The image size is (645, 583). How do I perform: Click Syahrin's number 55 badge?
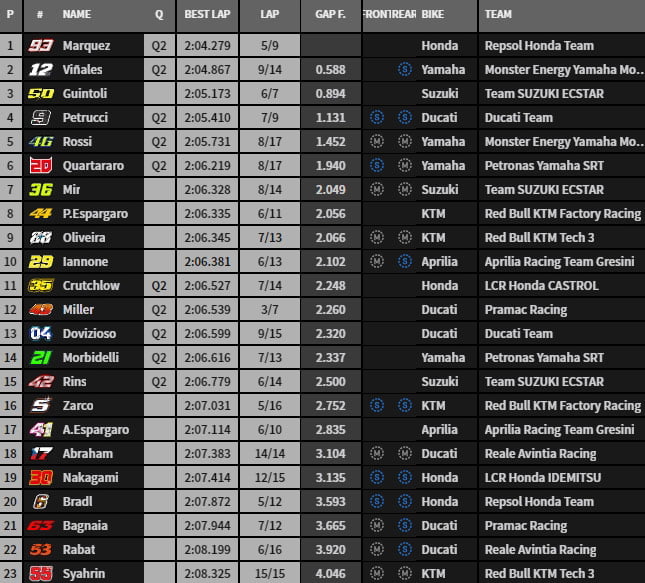coord(40,573)
